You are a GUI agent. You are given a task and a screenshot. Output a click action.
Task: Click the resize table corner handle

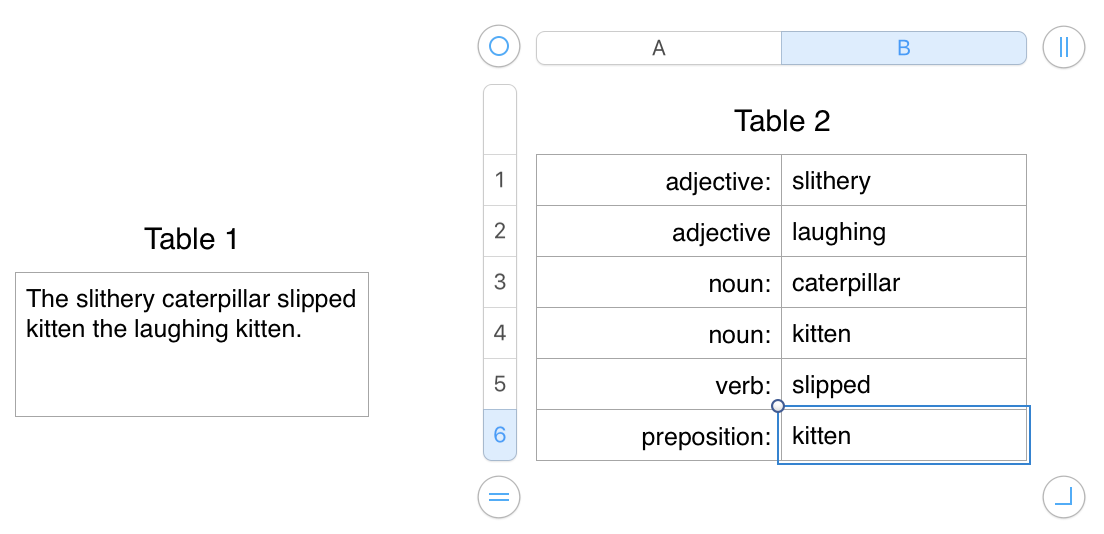pos(1063,496)
